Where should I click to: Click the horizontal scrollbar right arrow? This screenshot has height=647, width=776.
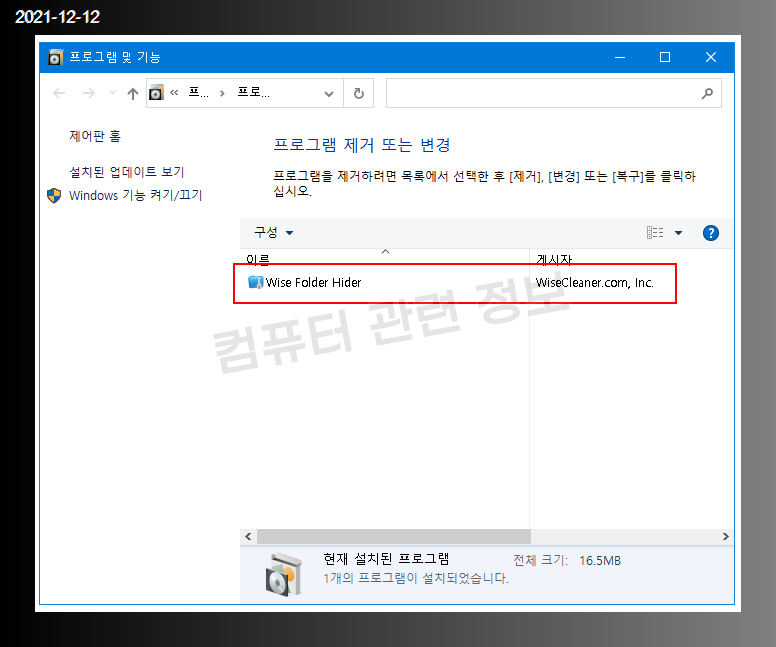[x=726, y=537]
